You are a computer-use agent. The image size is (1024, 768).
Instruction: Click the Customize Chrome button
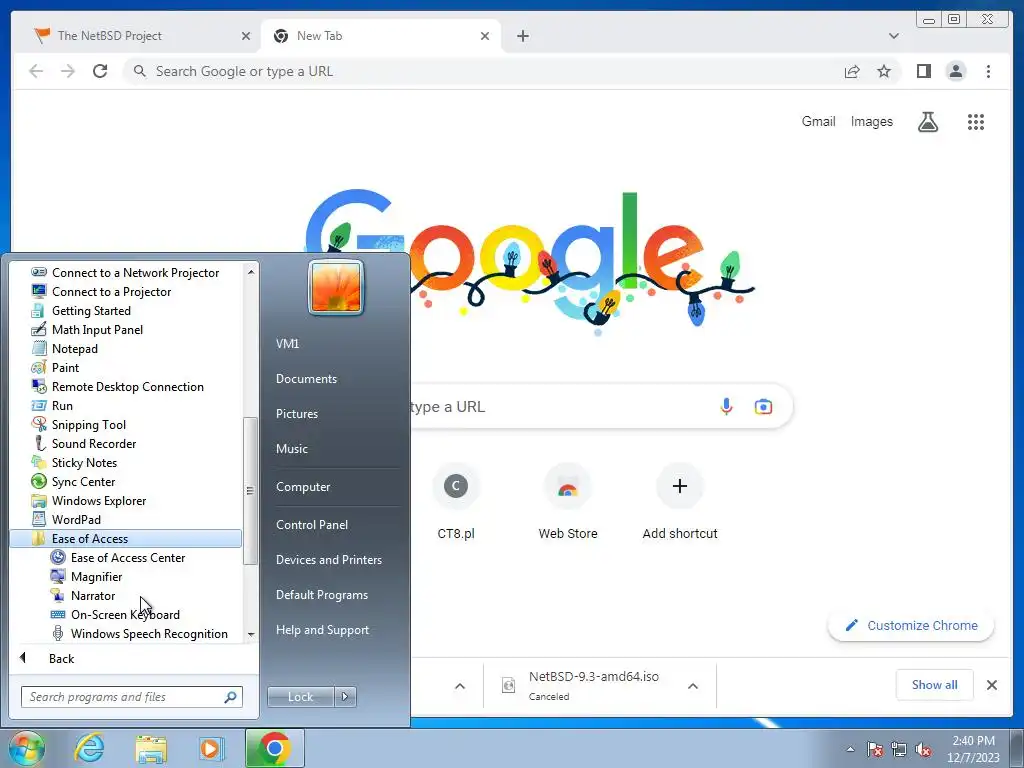(910, 626)
